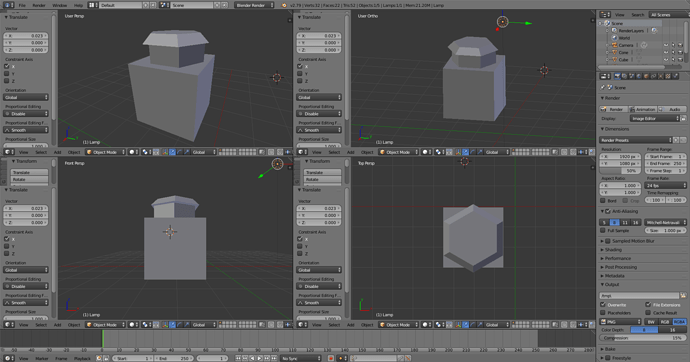Toggle Cube visibility eye icon in outliner
The width and height of the screenshot is (690, 362).
click(x=666, y=59)
